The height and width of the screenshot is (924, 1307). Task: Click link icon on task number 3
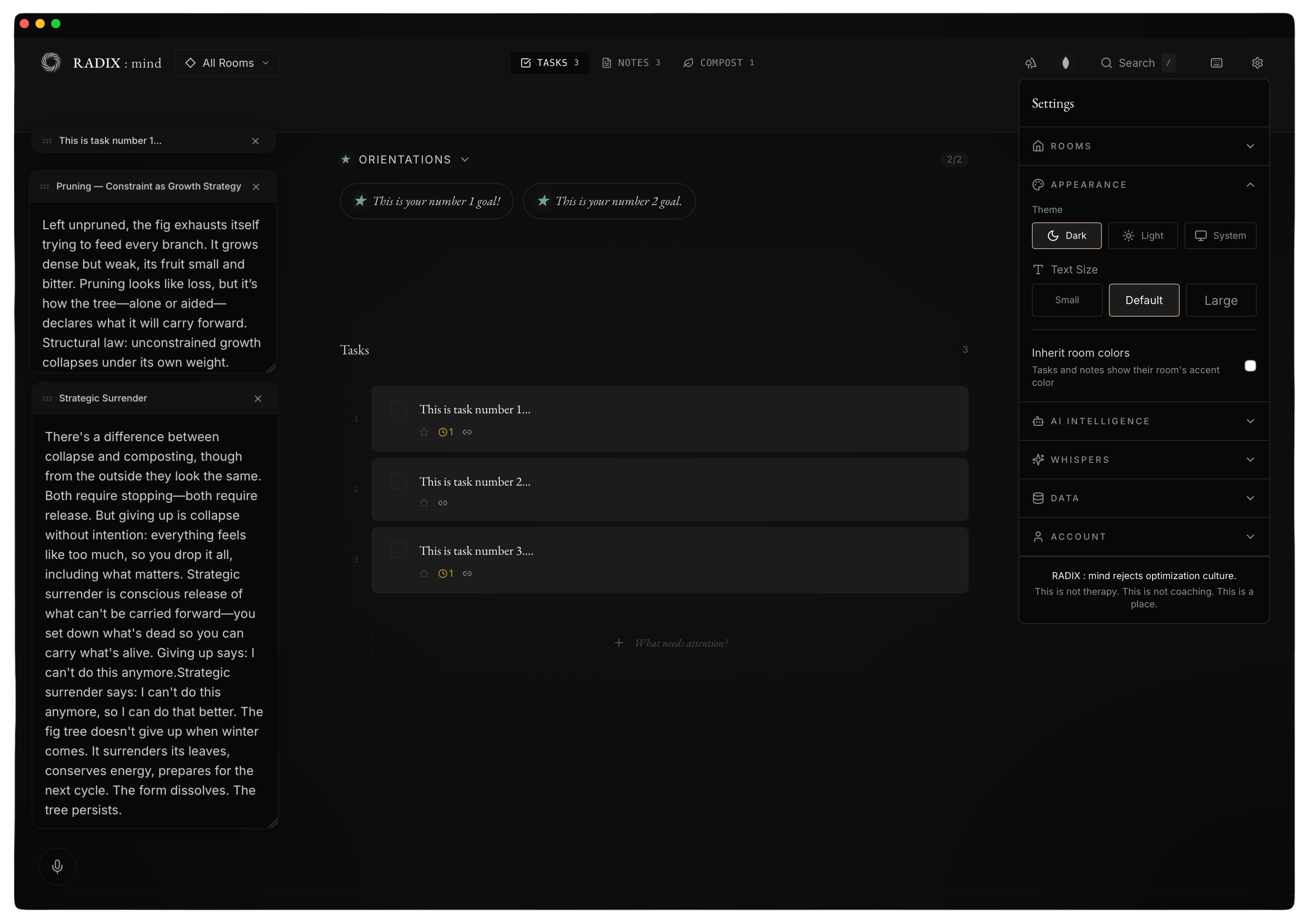[467, 574]
